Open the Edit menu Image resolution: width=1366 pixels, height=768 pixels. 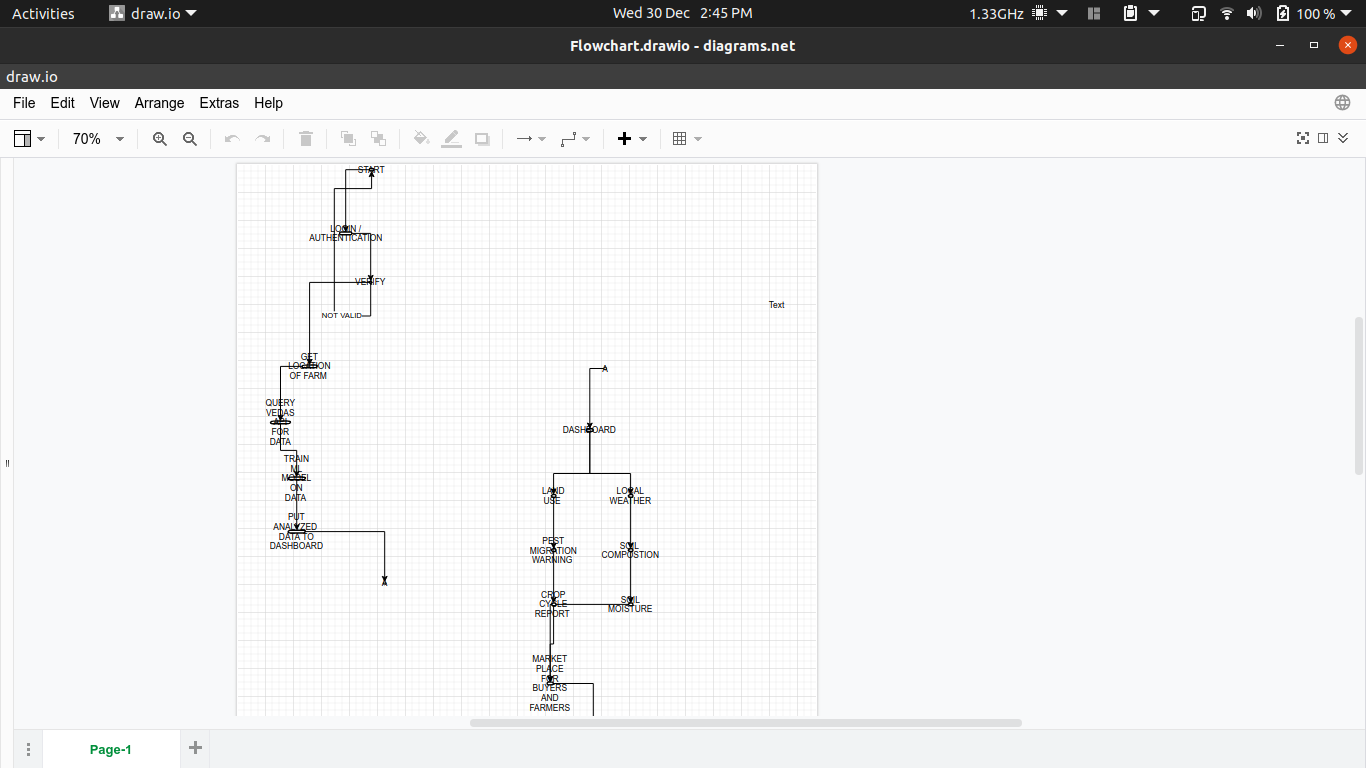(63, 103)
